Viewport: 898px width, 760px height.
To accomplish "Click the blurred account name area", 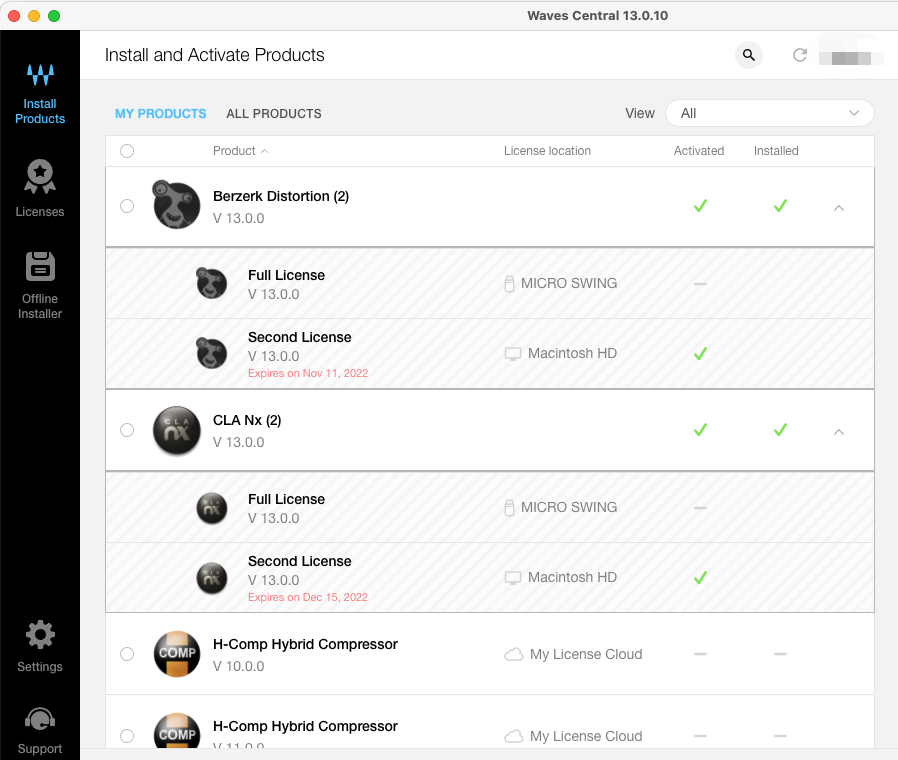I will (x=851, y=58).
